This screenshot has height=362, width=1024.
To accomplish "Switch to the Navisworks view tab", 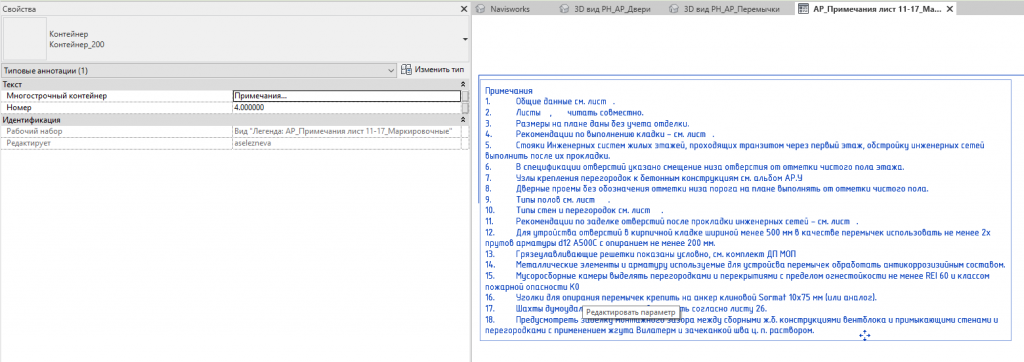I will [510, 9].
